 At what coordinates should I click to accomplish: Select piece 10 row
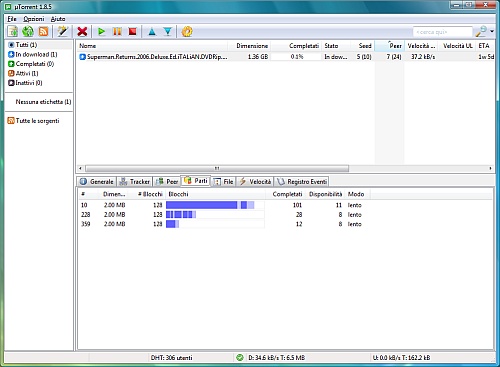pos(285,205)
